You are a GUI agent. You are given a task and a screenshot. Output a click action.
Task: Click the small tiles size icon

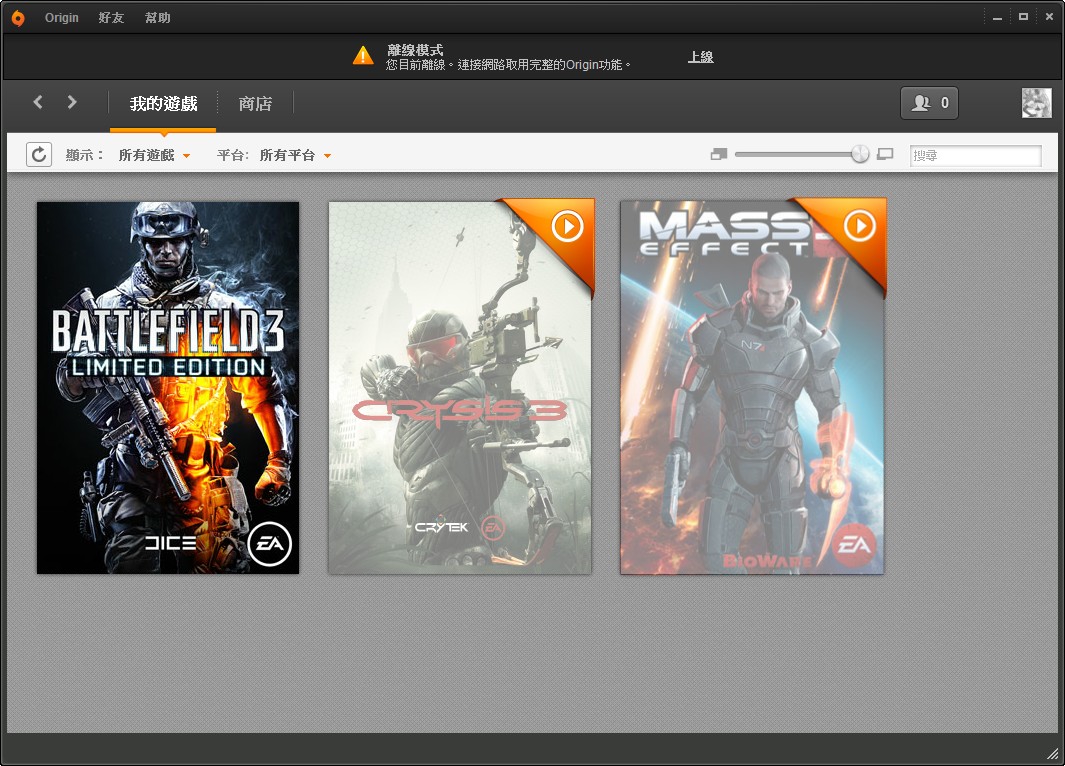point(718,154)
